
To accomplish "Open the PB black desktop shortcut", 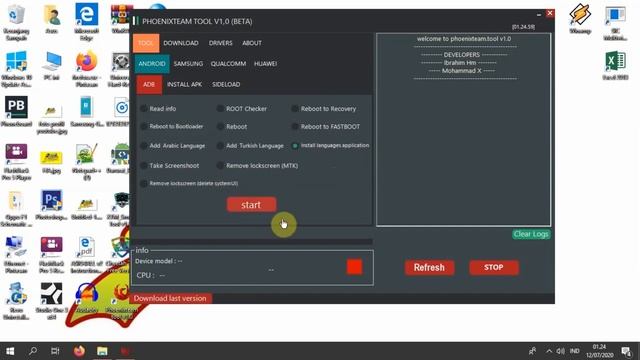I will point(16,111).
